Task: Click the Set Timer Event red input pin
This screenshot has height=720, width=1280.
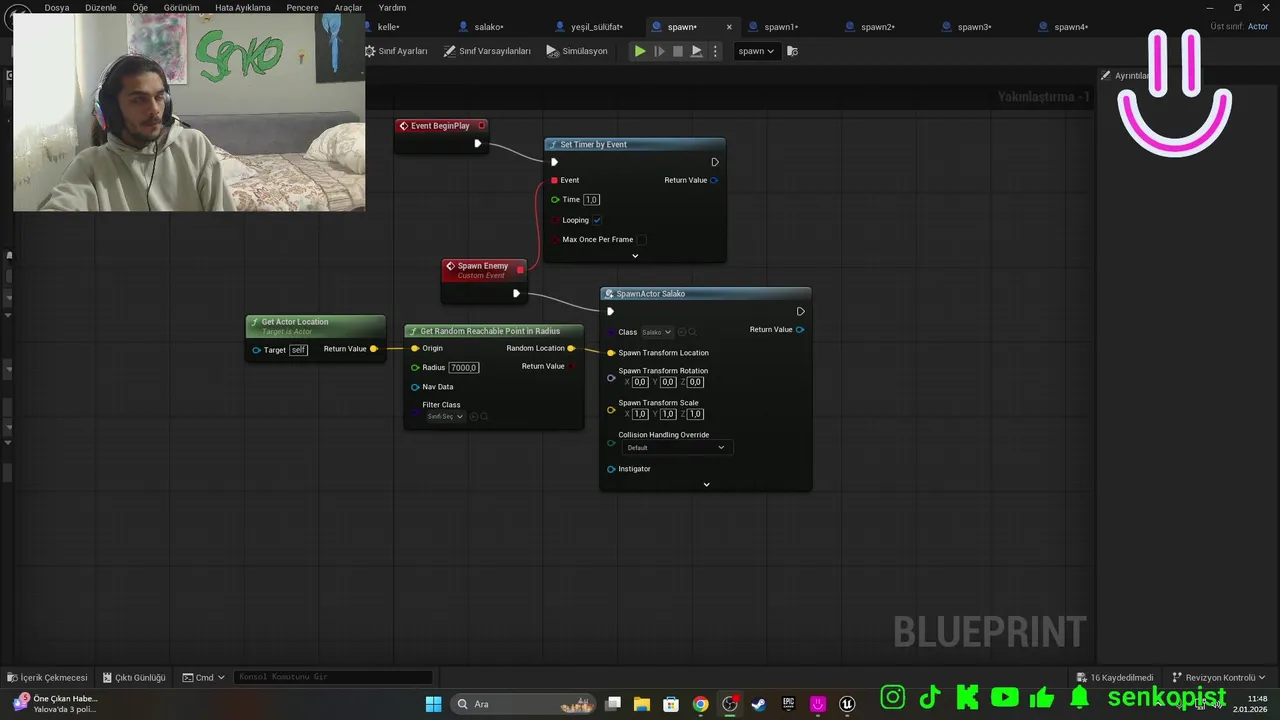Action: click(x=554, y=180)
